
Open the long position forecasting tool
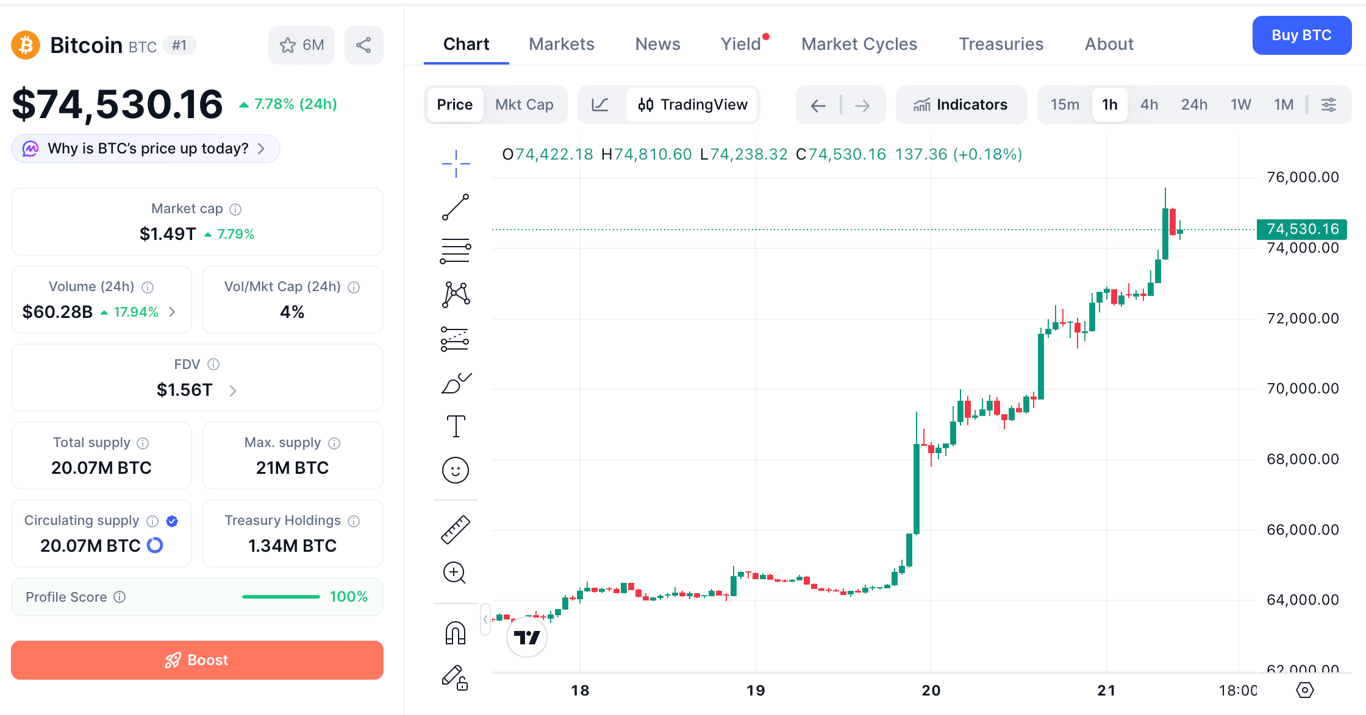(x=456, y=339)
